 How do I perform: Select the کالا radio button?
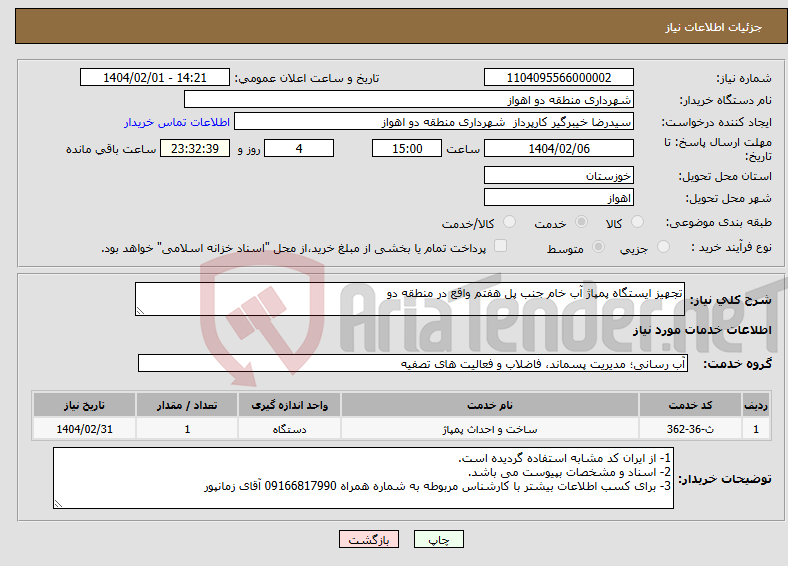pyautogui.click(x=637, y=222)
